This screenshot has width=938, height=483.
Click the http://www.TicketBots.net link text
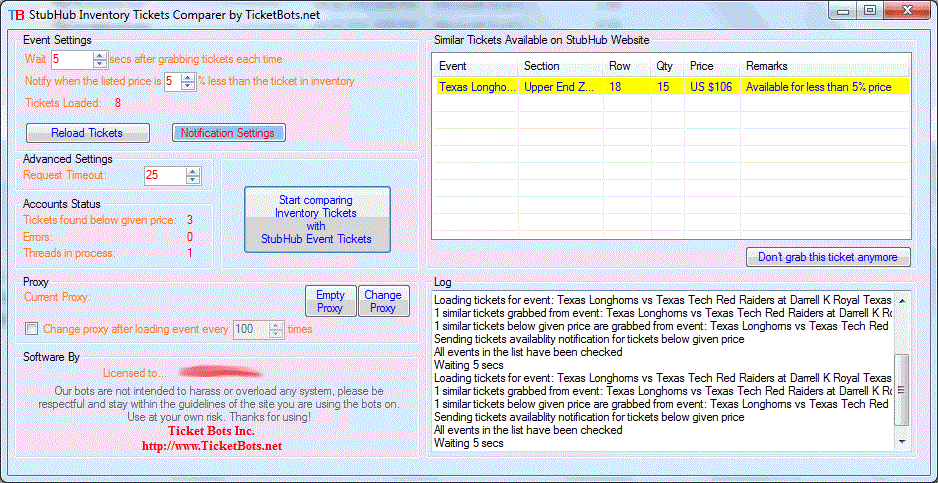(x=212, y=446)
